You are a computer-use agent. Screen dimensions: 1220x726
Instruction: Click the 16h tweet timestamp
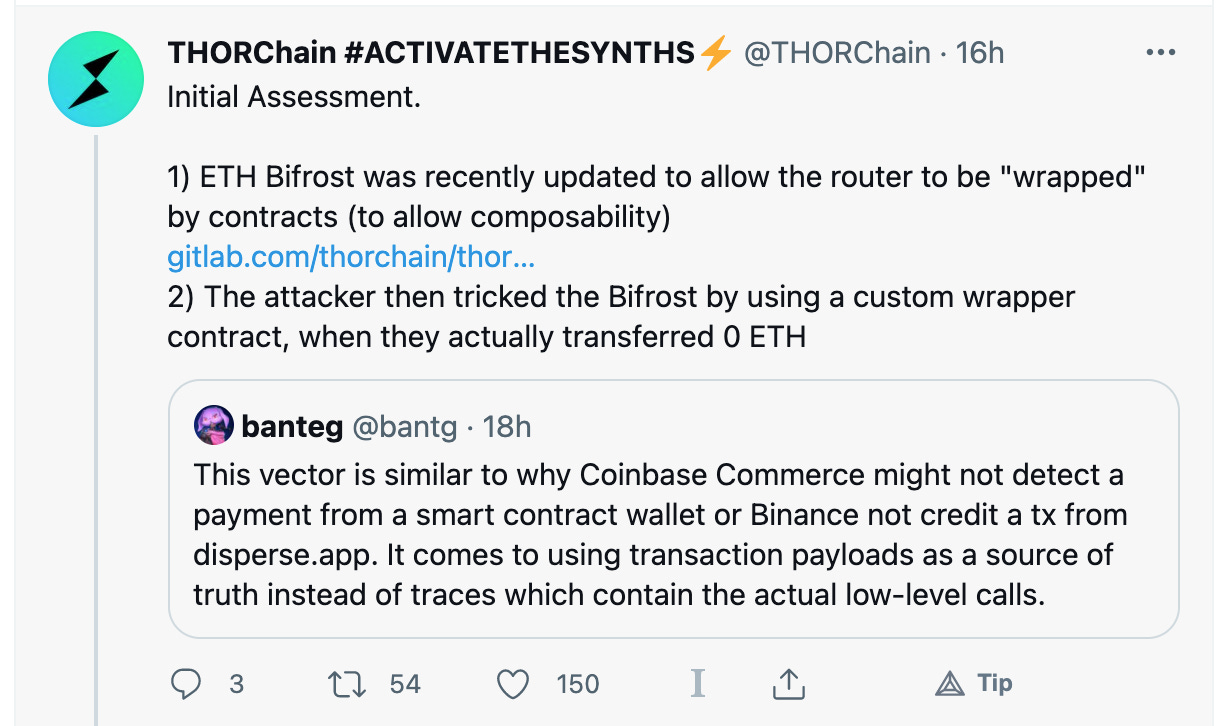[x=980, y=53]
